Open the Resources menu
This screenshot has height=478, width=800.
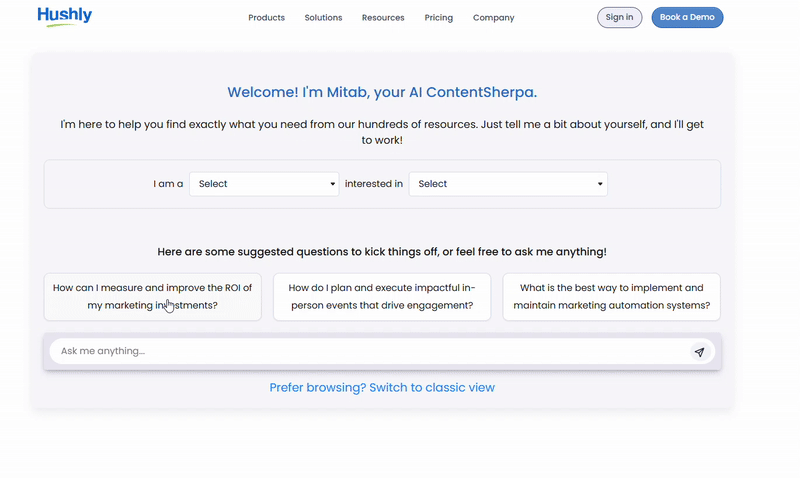(x=383, y=18)
